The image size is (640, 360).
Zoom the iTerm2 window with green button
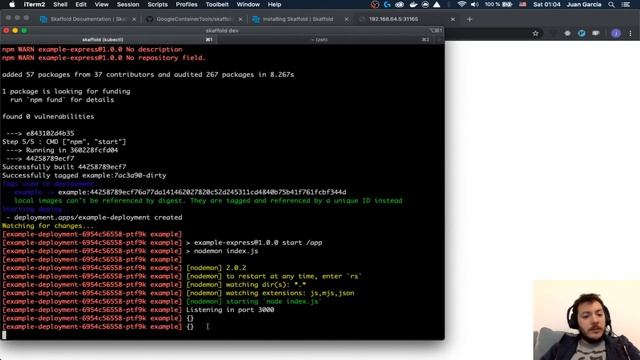click(24, 31)
